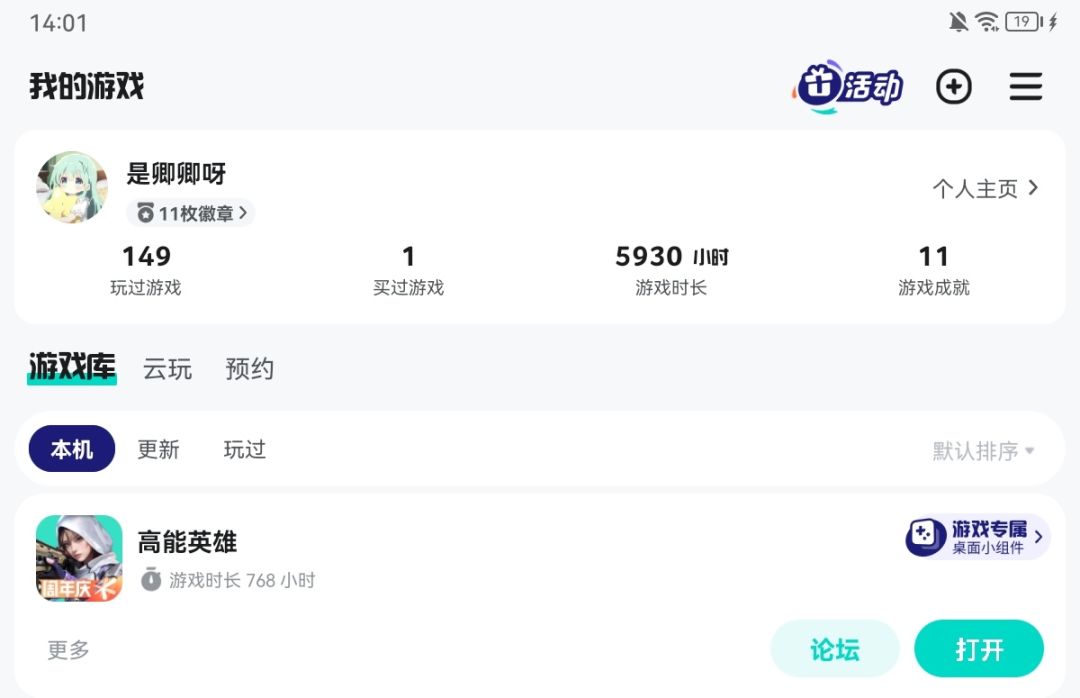Tap the user avatar picture
This screenshot has width=1080, height=698.
(72, 187)
